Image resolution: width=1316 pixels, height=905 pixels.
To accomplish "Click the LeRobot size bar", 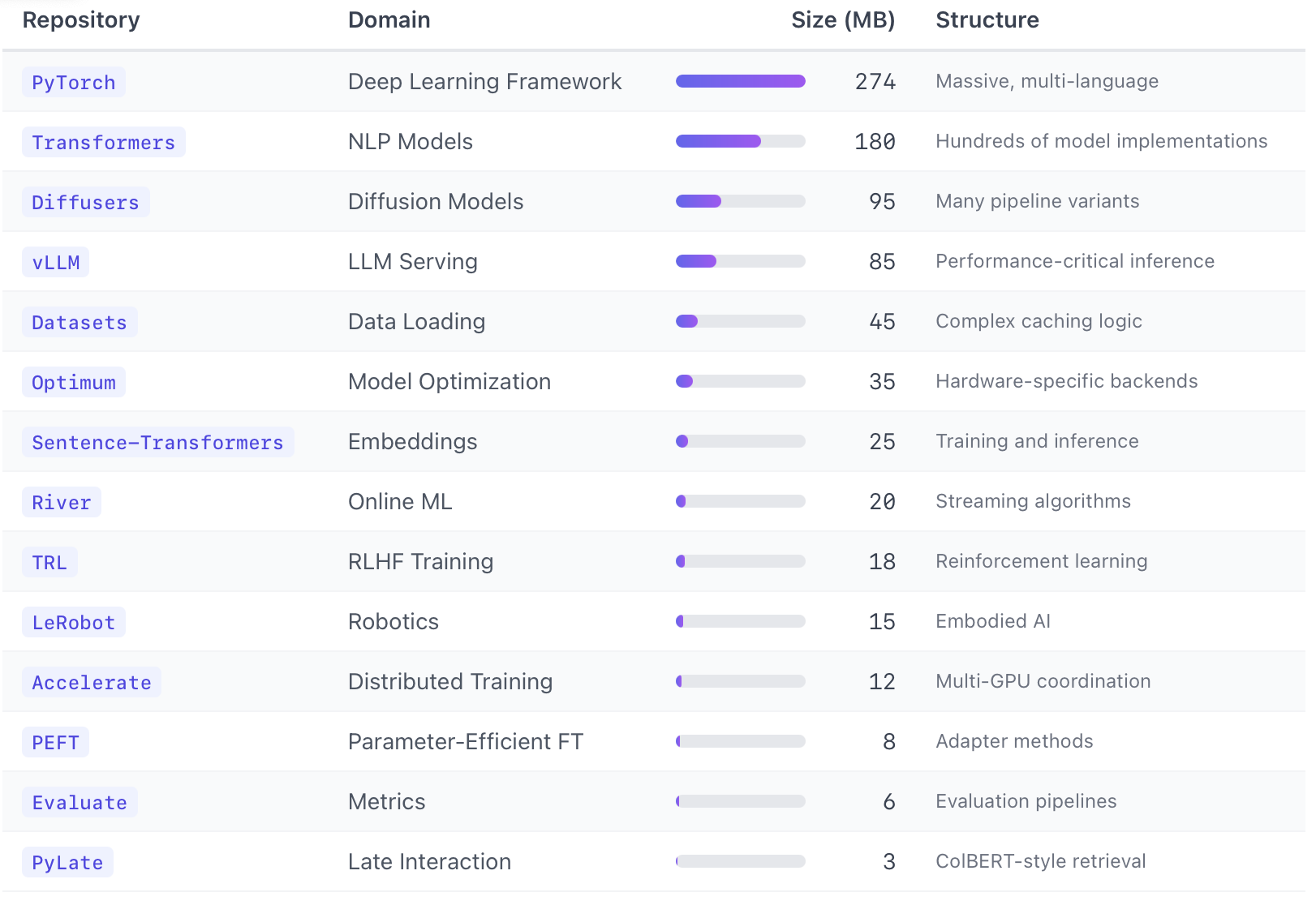I will (x=741, y=621).
